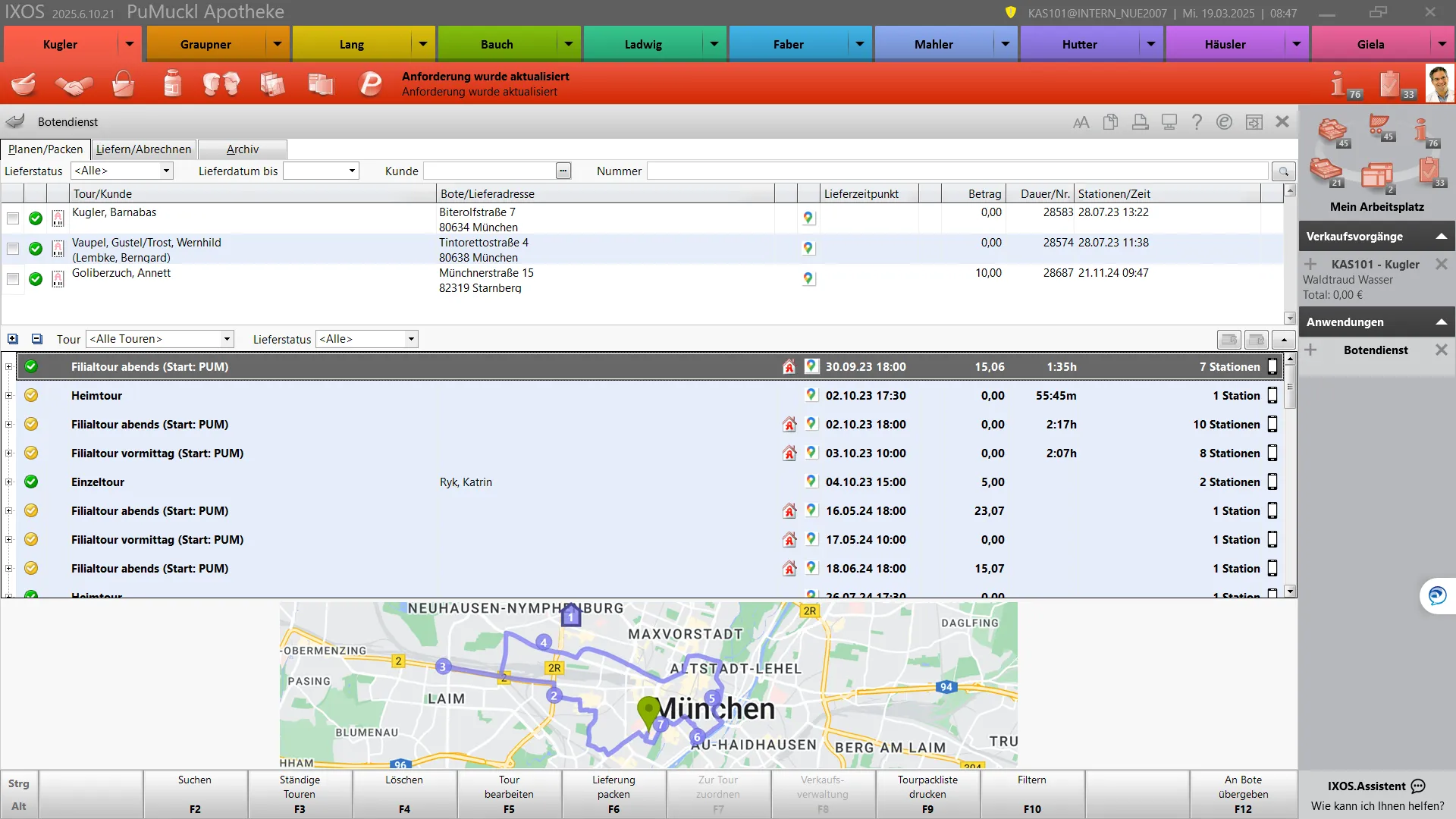
Task: Click the Tour bearbeiten F5 button
Action: tap(509, 794)
